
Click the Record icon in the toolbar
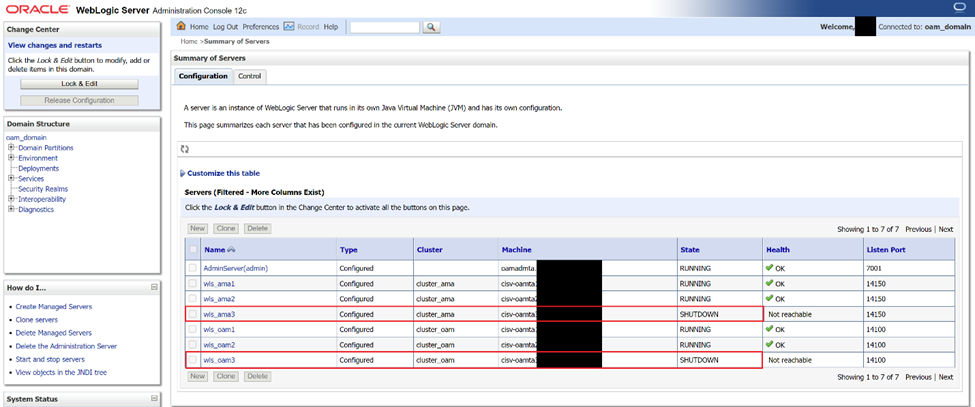tap(289, 27)
